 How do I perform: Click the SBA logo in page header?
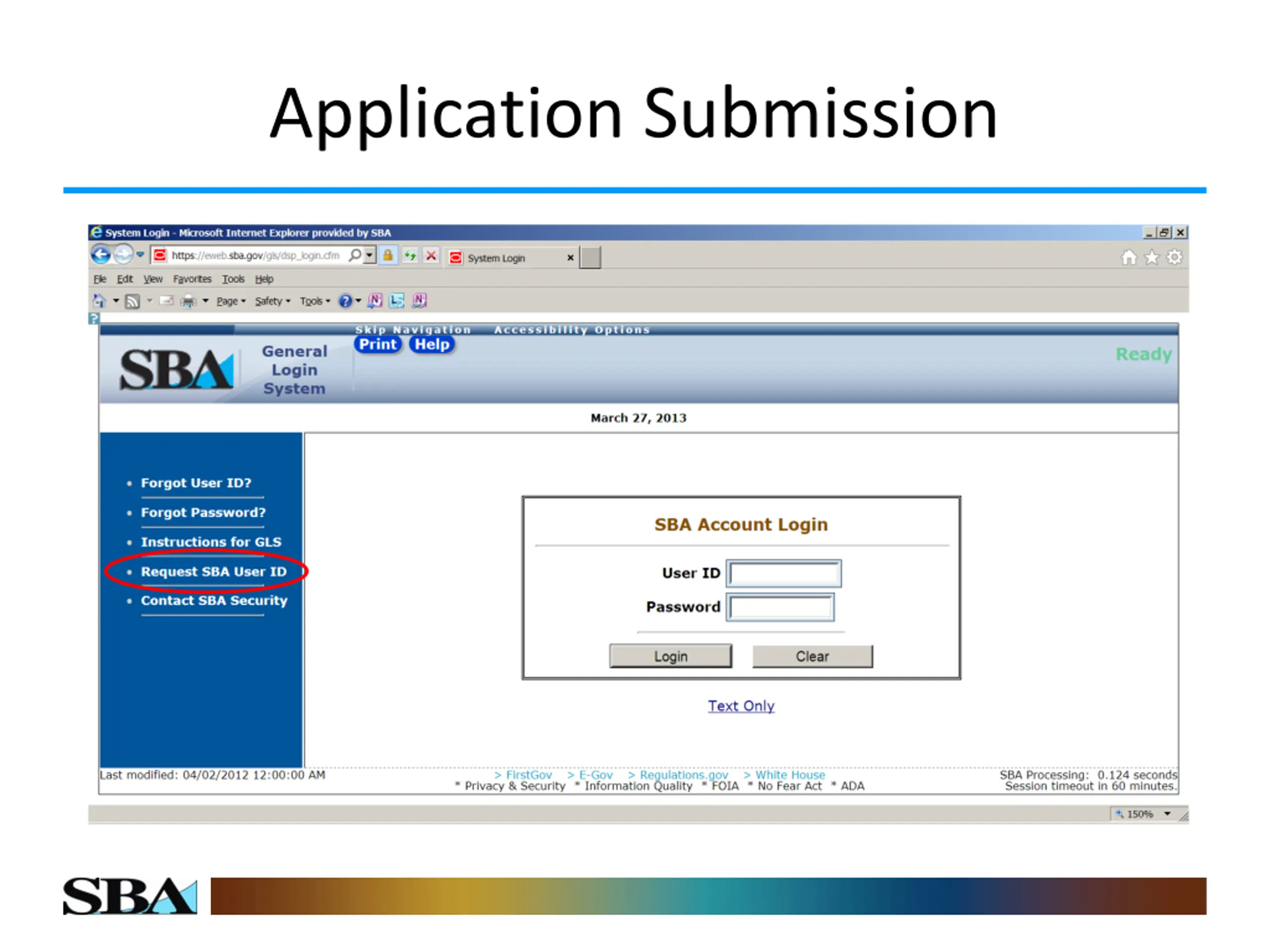click(177, 369)
